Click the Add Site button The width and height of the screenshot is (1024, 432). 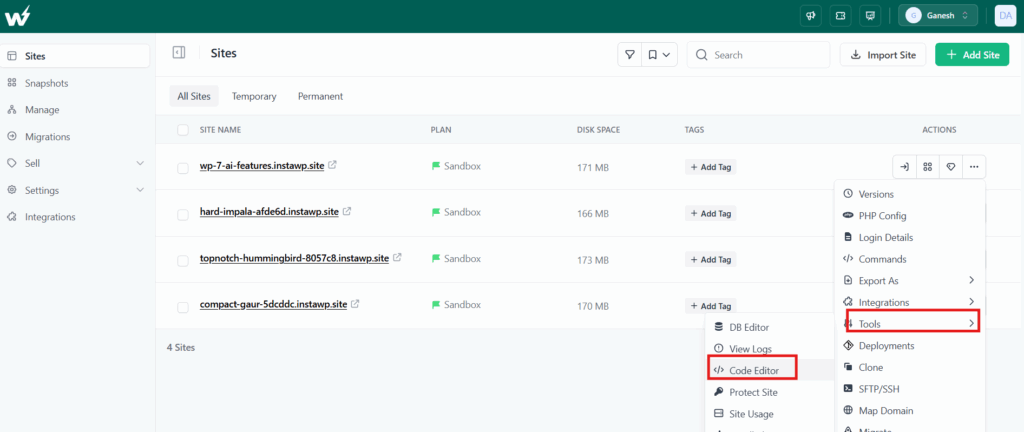(972, 55)
